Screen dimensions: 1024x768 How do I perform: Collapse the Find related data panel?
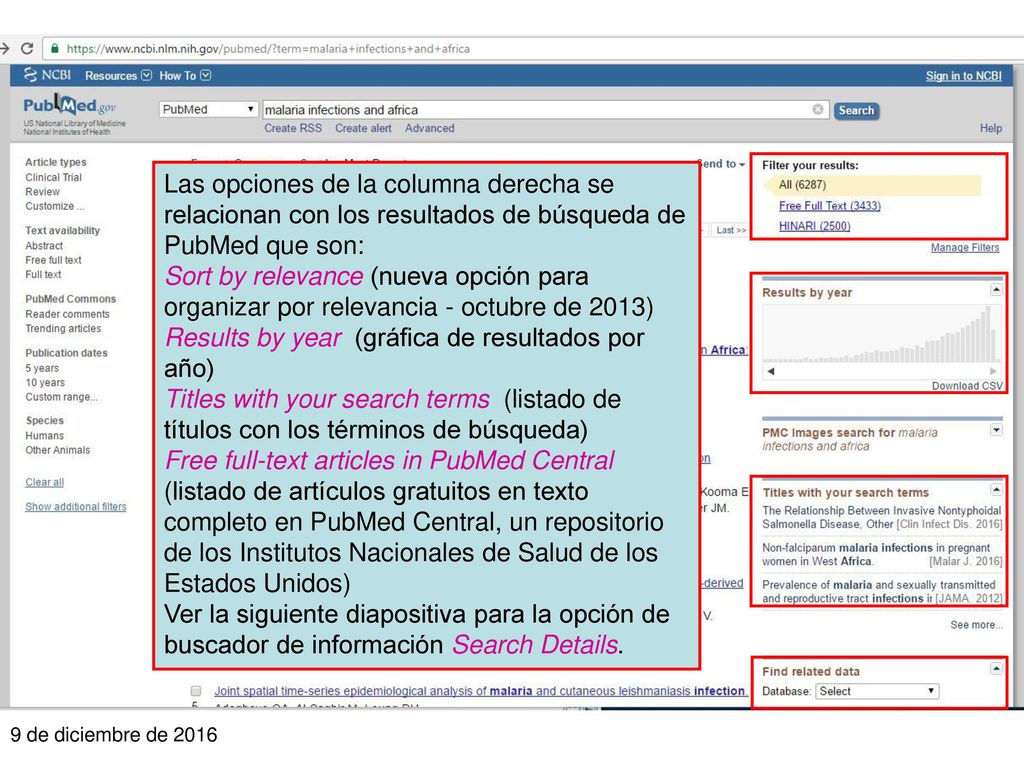coord(996,669)
